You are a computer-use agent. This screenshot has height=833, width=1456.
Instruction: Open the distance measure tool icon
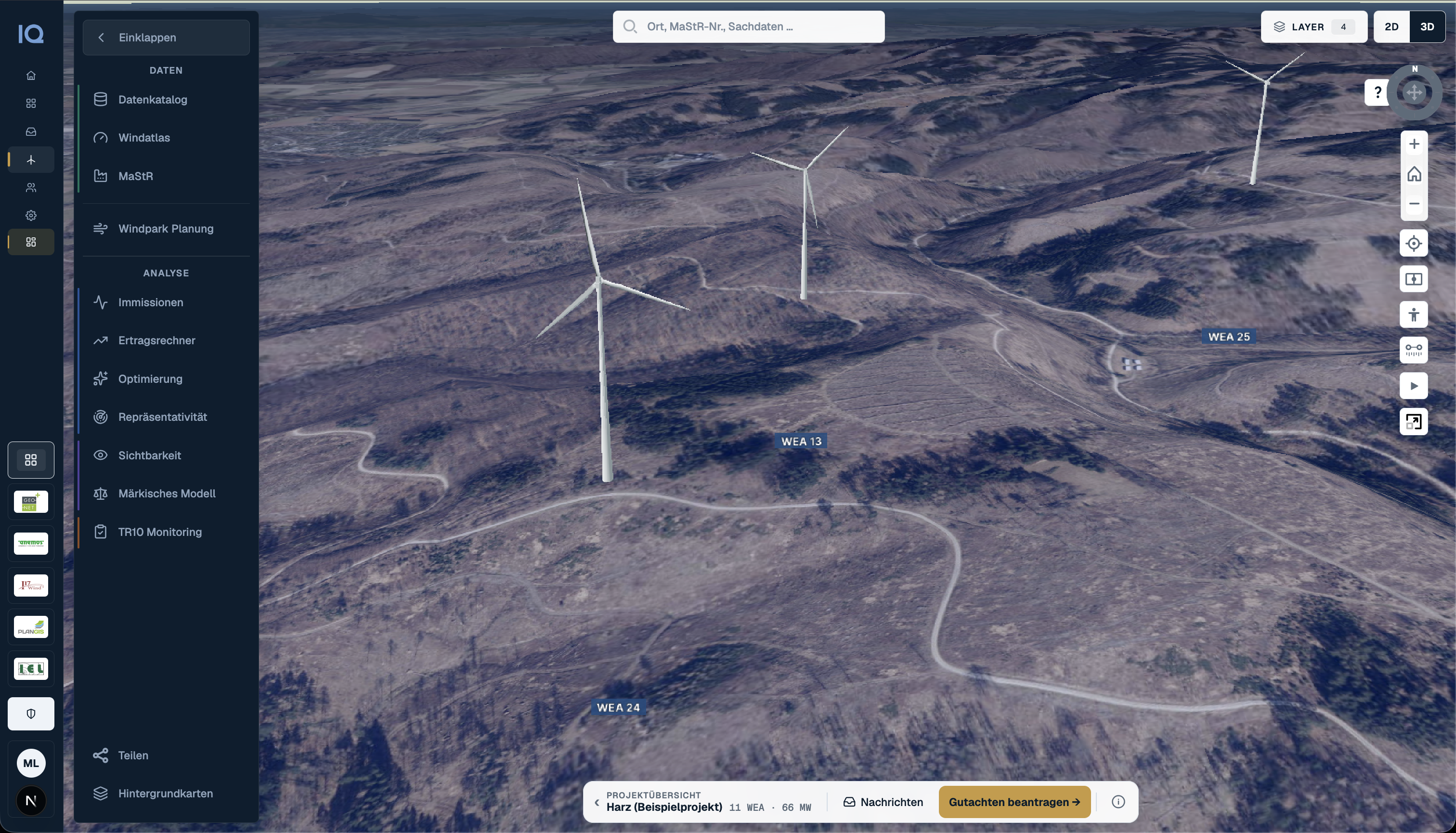(x=1414, y=350)
